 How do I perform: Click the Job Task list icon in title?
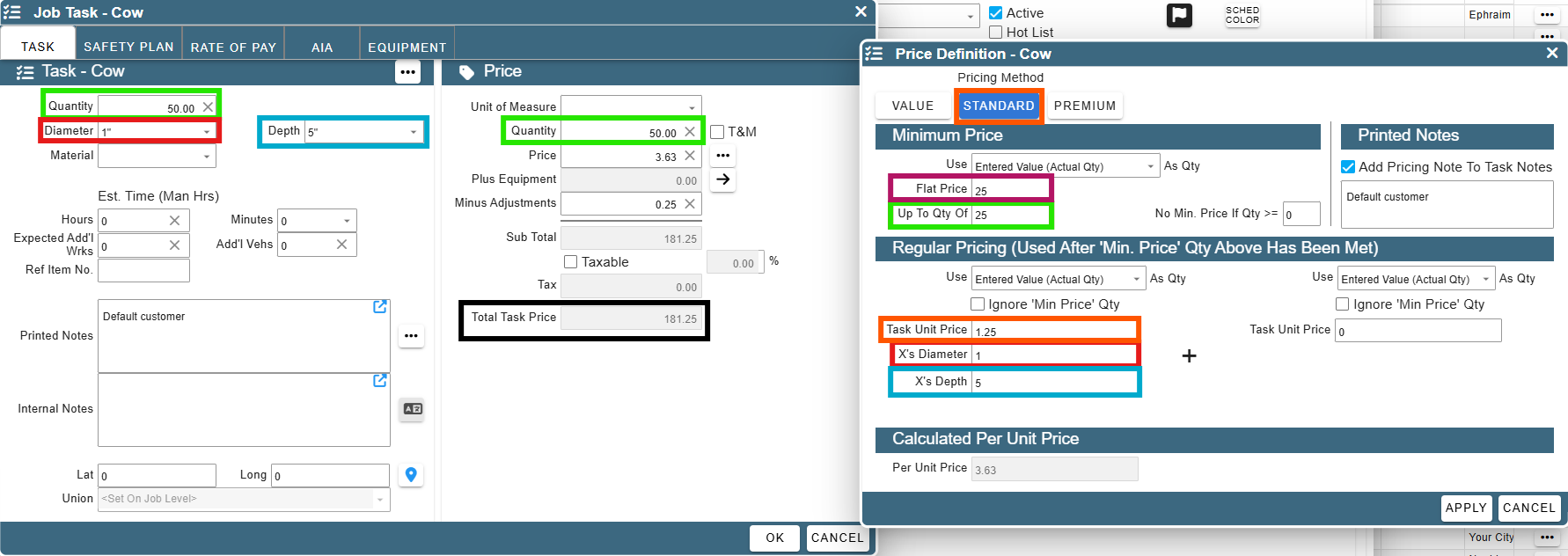coord(12,12)
